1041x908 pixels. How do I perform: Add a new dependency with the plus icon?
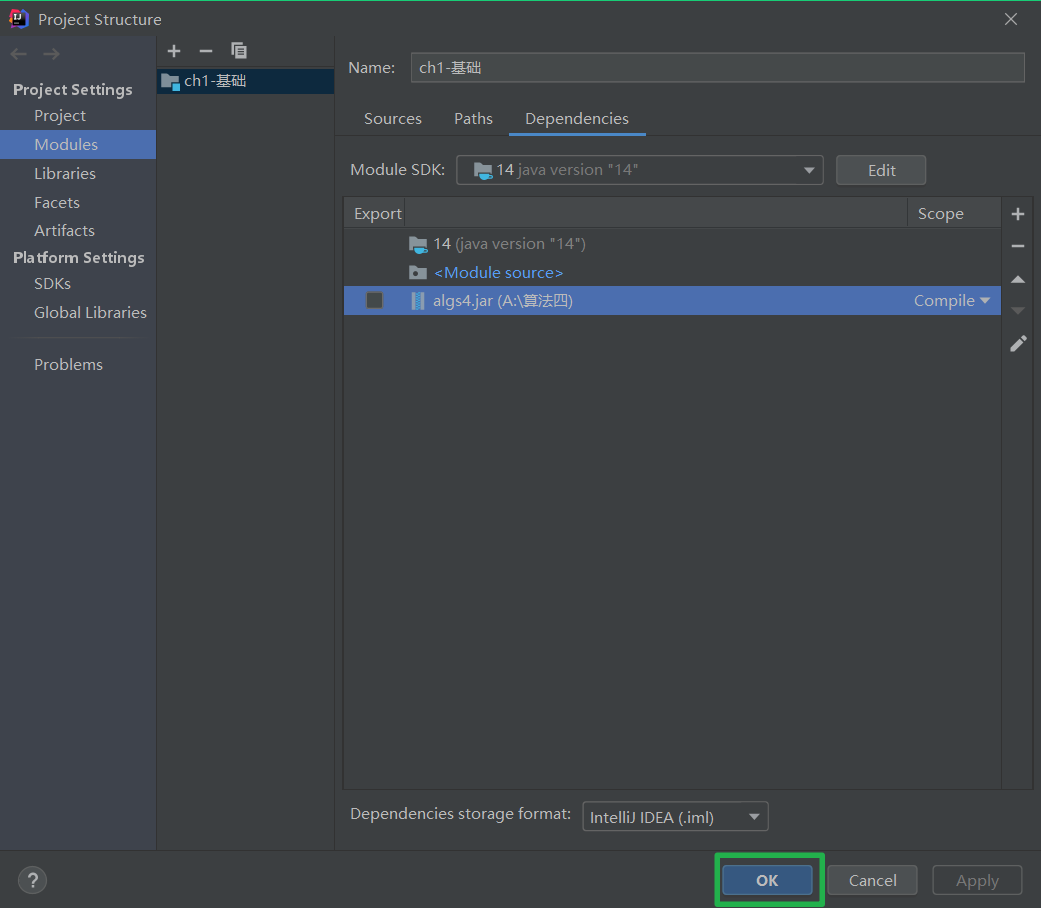(x=1017, y=213)
